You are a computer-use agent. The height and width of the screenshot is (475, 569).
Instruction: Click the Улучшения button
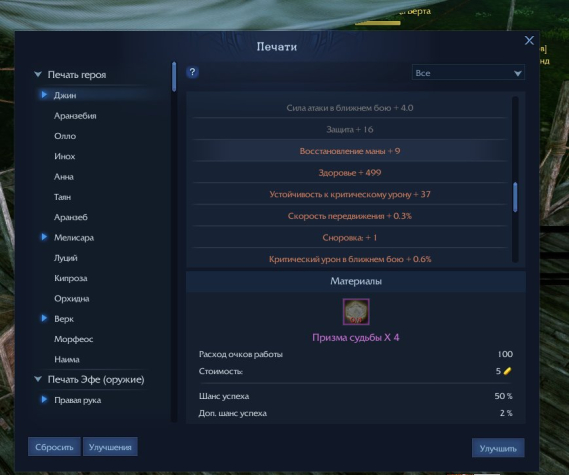pyautogui.click(x=110, y=447)
